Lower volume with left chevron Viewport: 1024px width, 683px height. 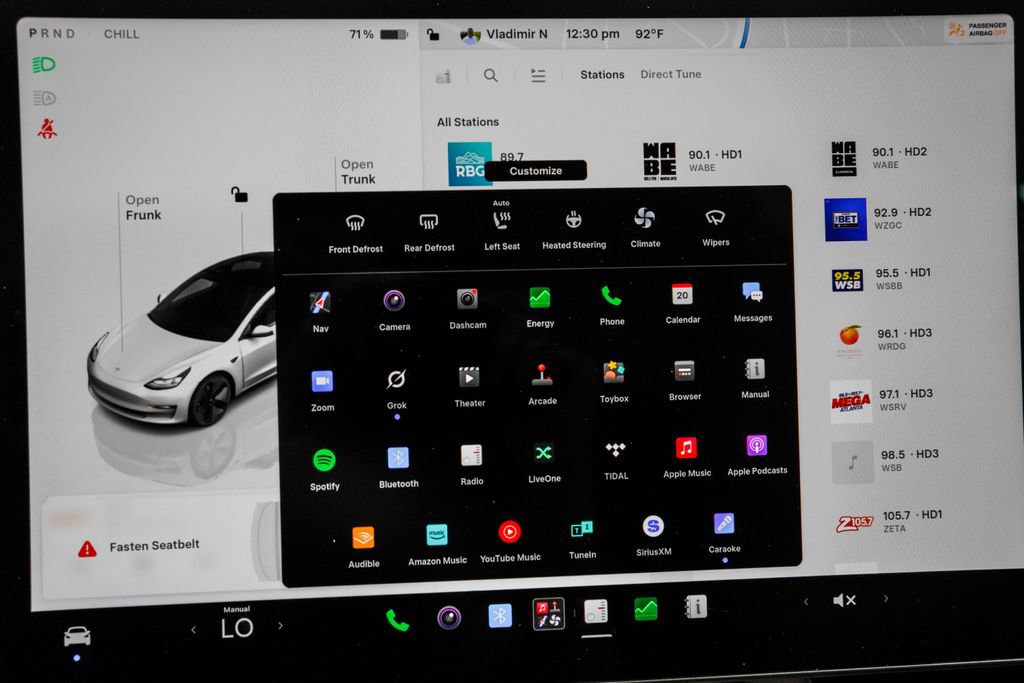pos(806,601)
